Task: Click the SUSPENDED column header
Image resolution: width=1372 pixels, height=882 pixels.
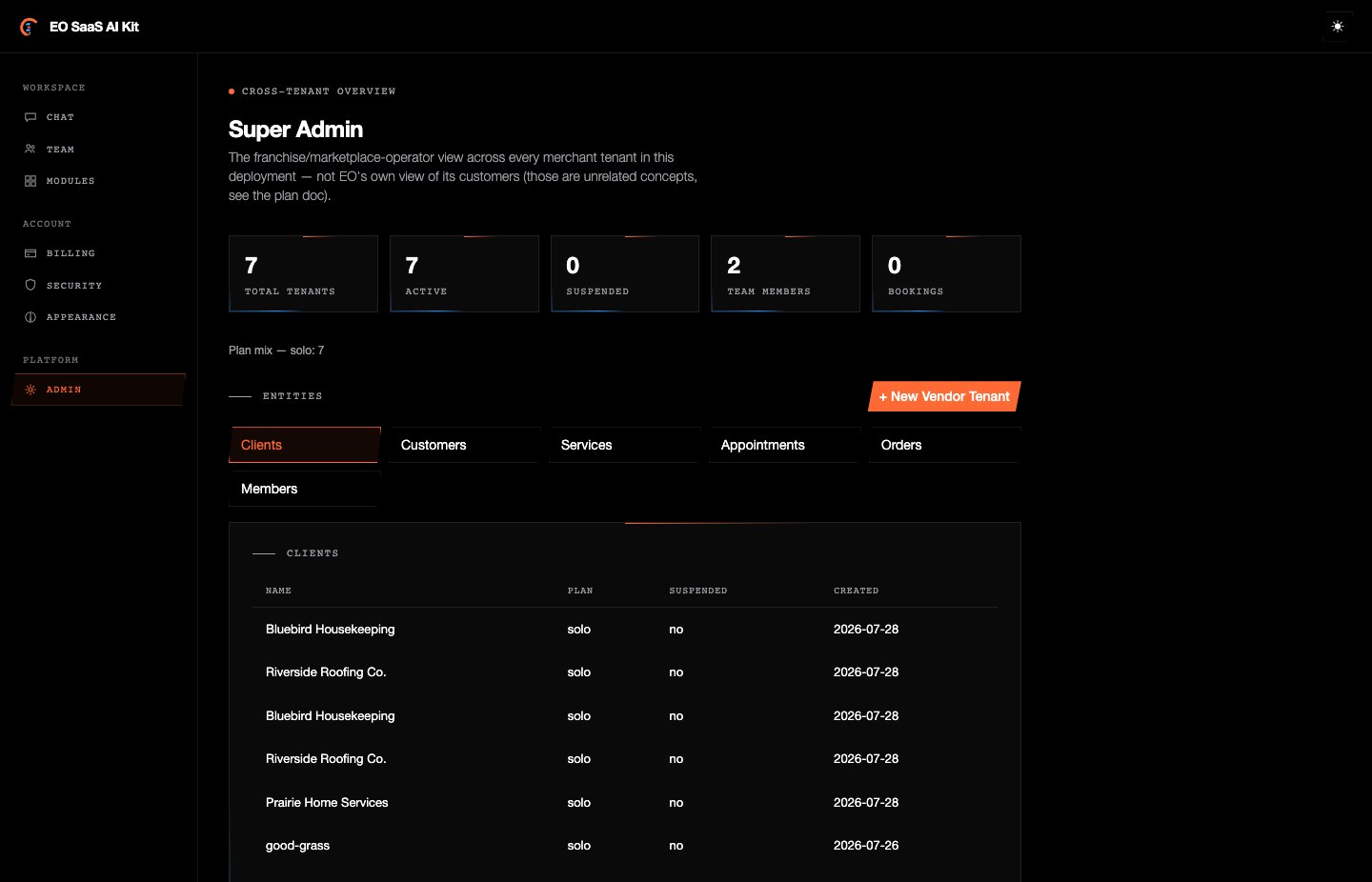Action: click(x=698, y=591)
